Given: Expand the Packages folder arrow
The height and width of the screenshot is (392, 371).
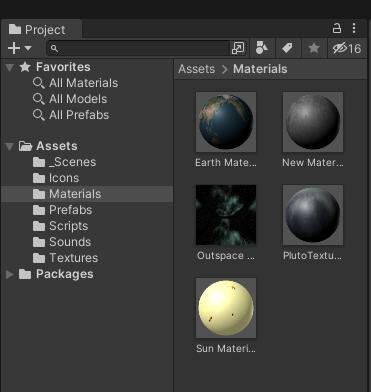Looking at the screenshot, I should [10, 274].
